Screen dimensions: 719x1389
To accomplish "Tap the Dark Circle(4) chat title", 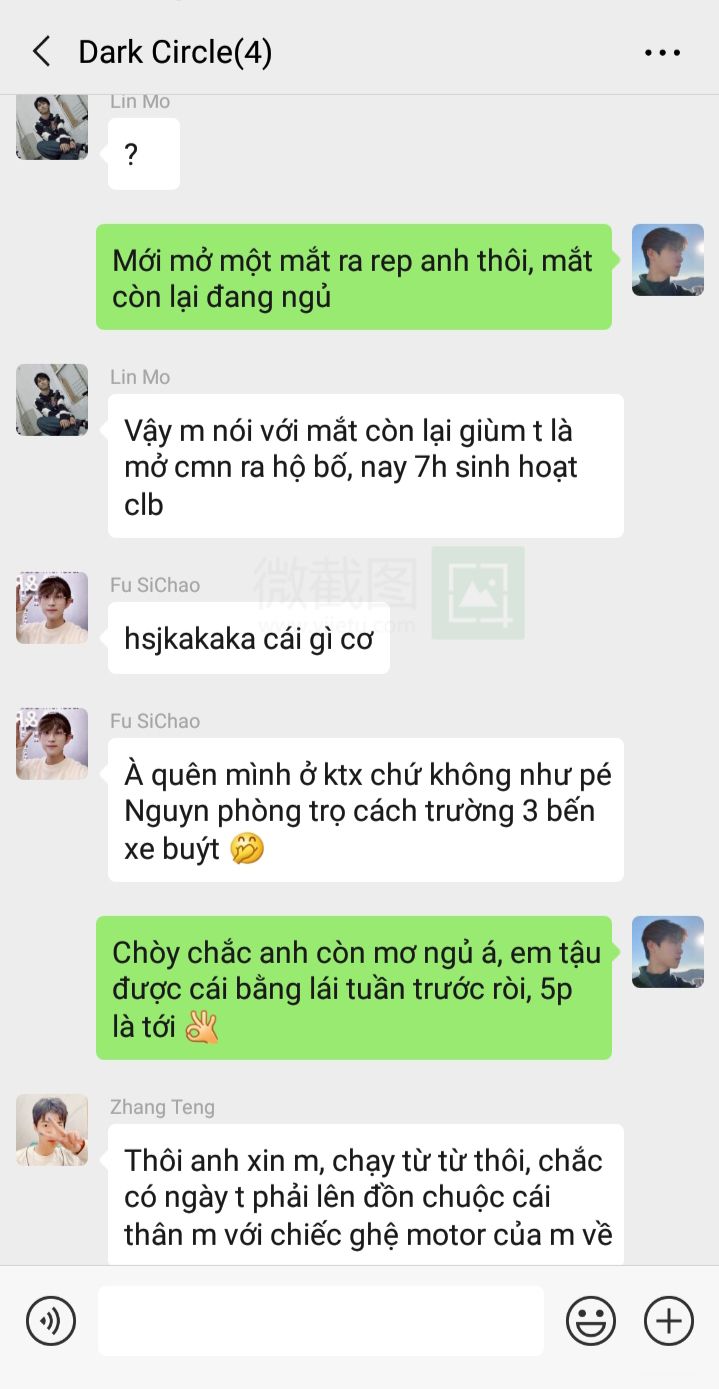I will click(x=175, y=52).
